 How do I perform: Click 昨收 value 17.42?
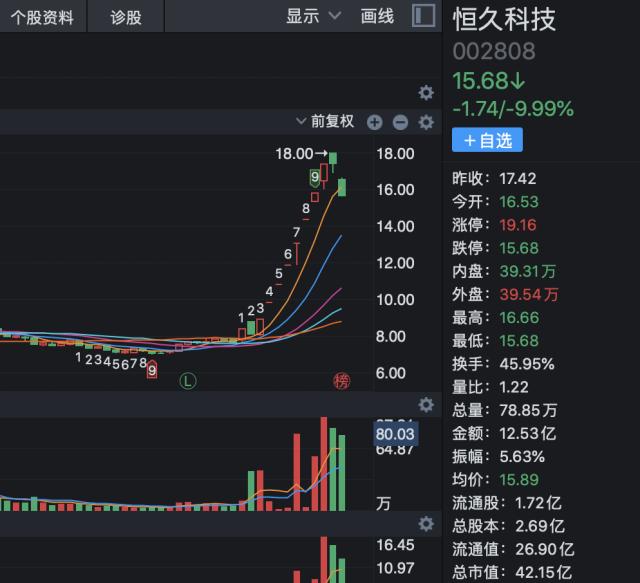(518, 178)
